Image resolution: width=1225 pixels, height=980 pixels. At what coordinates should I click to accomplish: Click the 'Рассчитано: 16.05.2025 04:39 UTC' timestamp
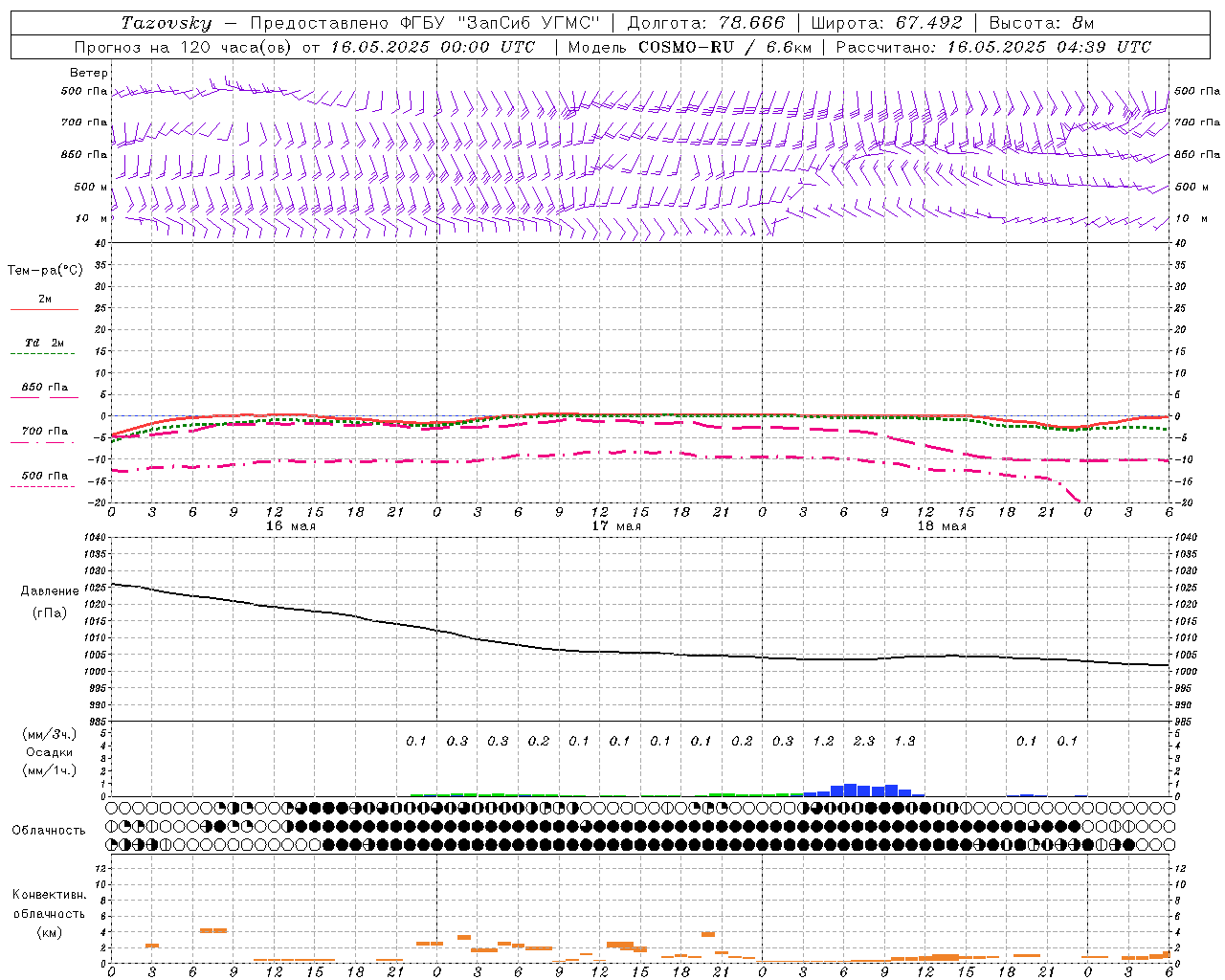(994, 47)
